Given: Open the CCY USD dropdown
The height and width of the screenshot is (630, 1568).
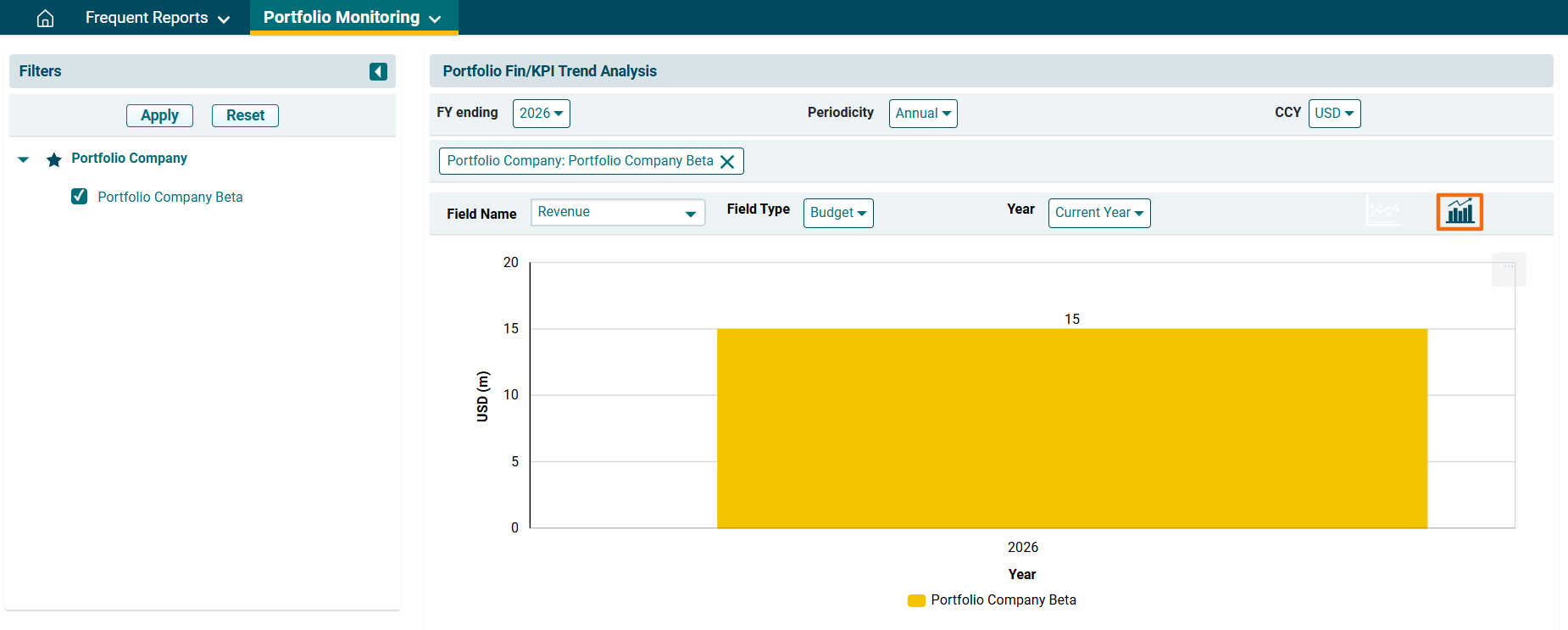Looking at the screenshot, I should tap(1334, 114).
